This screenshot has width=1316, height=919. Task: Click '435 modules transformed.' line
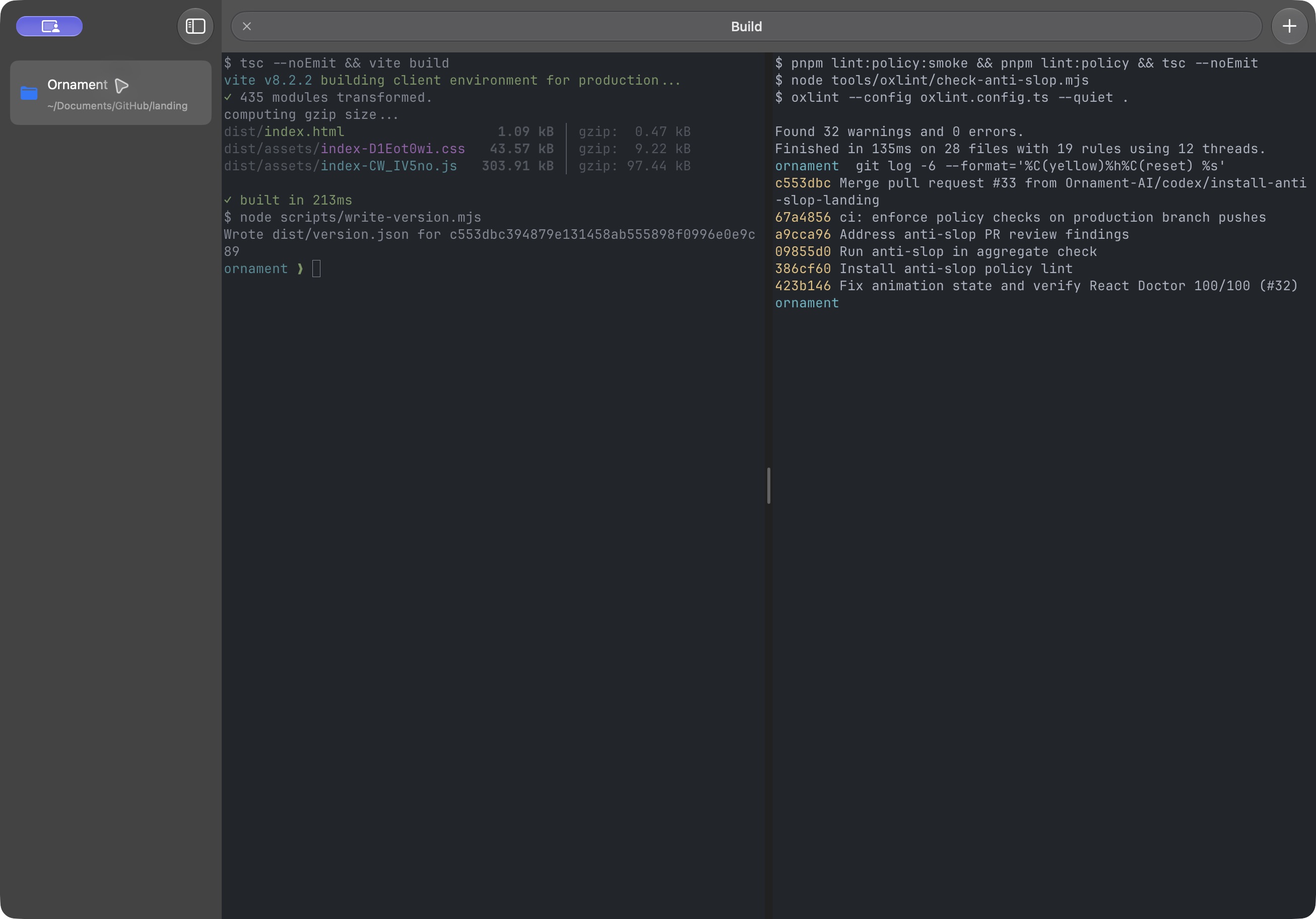click(336, 97)
